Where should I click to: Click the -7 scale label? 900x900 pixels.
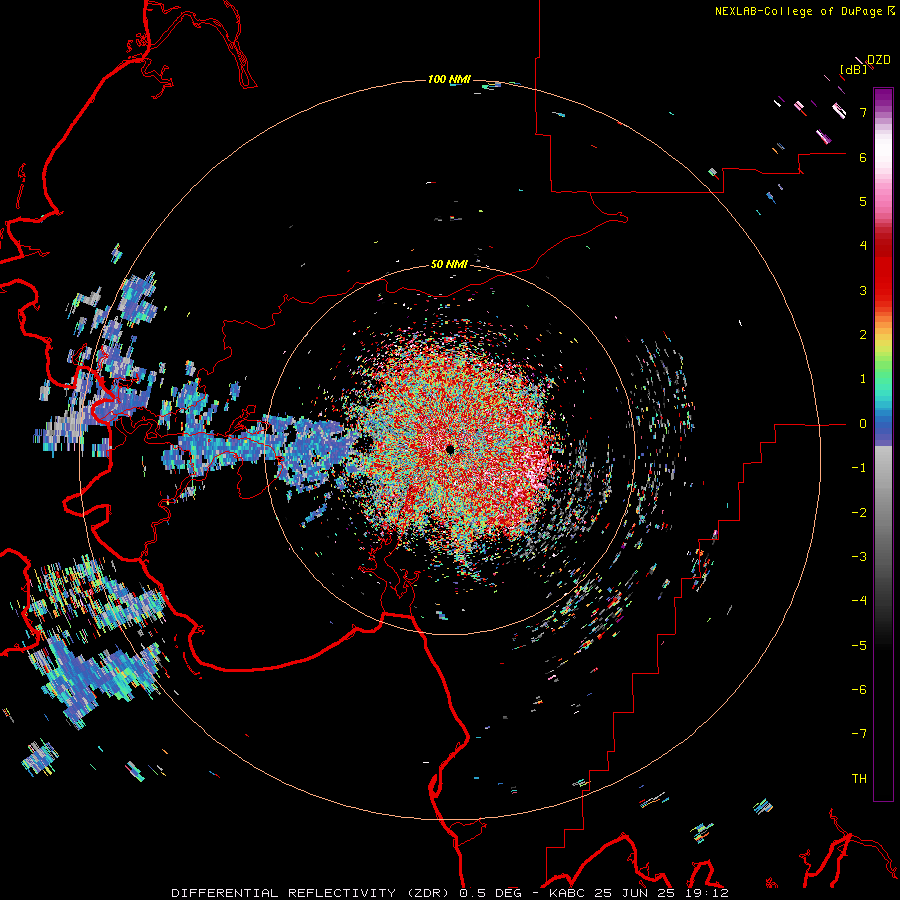(x=859, y=734)
